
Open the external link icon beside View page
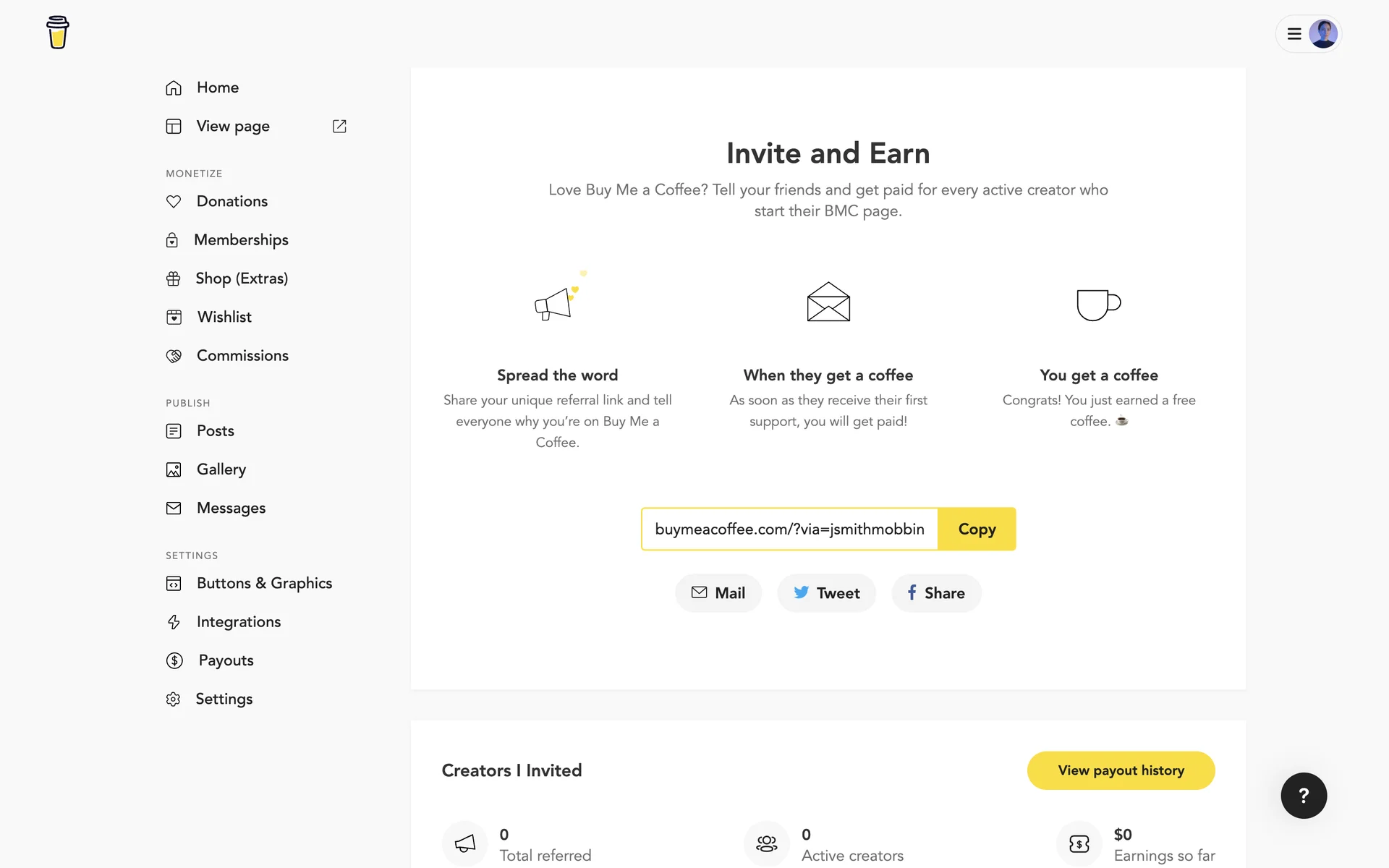[x=339, y=127]
